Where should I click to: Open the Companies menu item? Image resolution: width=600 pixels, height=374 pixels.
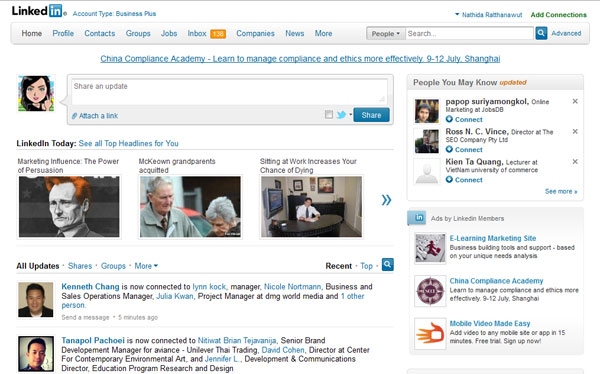255,33
